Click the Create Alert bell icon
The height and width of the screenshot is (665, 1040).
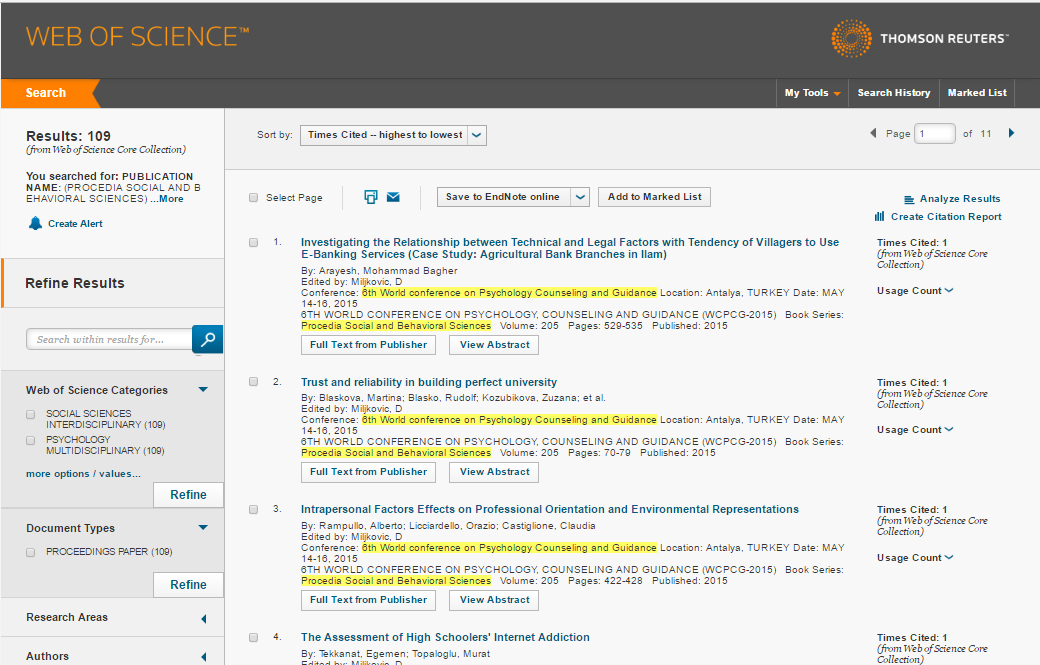pyautogui.click(x=35, y=223)
